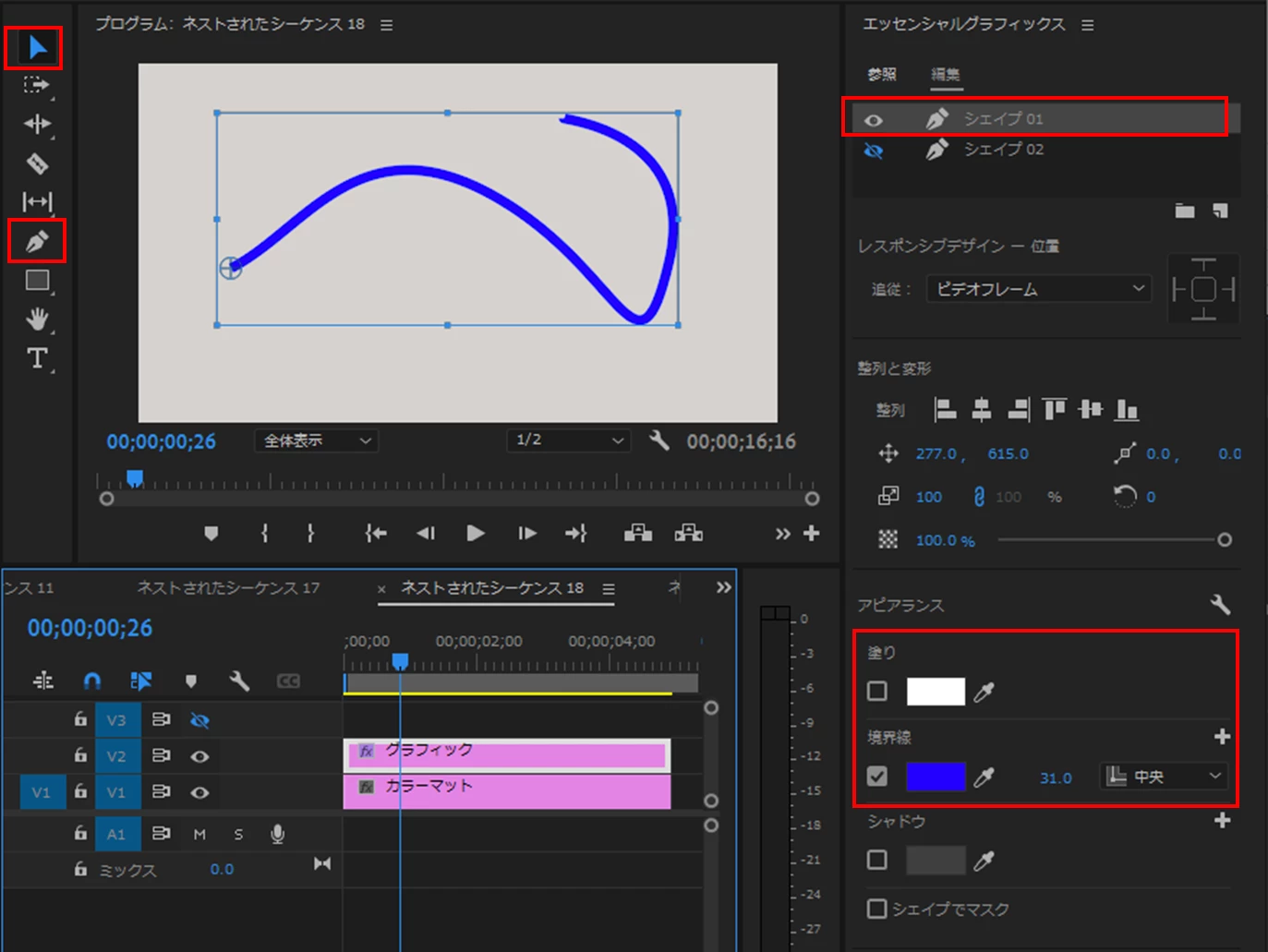Click opacity slider handle
Screen dimensions: 1268x952
pos(1225,540)
